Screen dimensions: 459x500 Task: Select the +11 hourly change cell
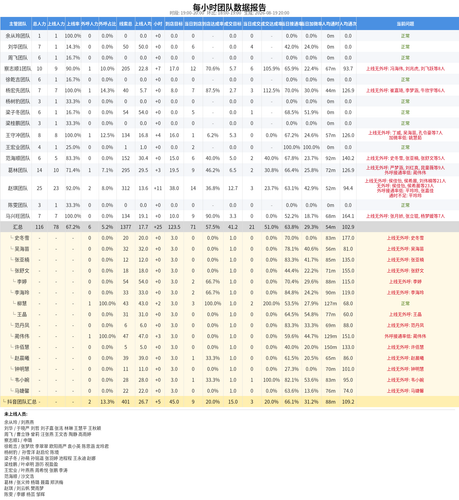[x=158, y=188]
